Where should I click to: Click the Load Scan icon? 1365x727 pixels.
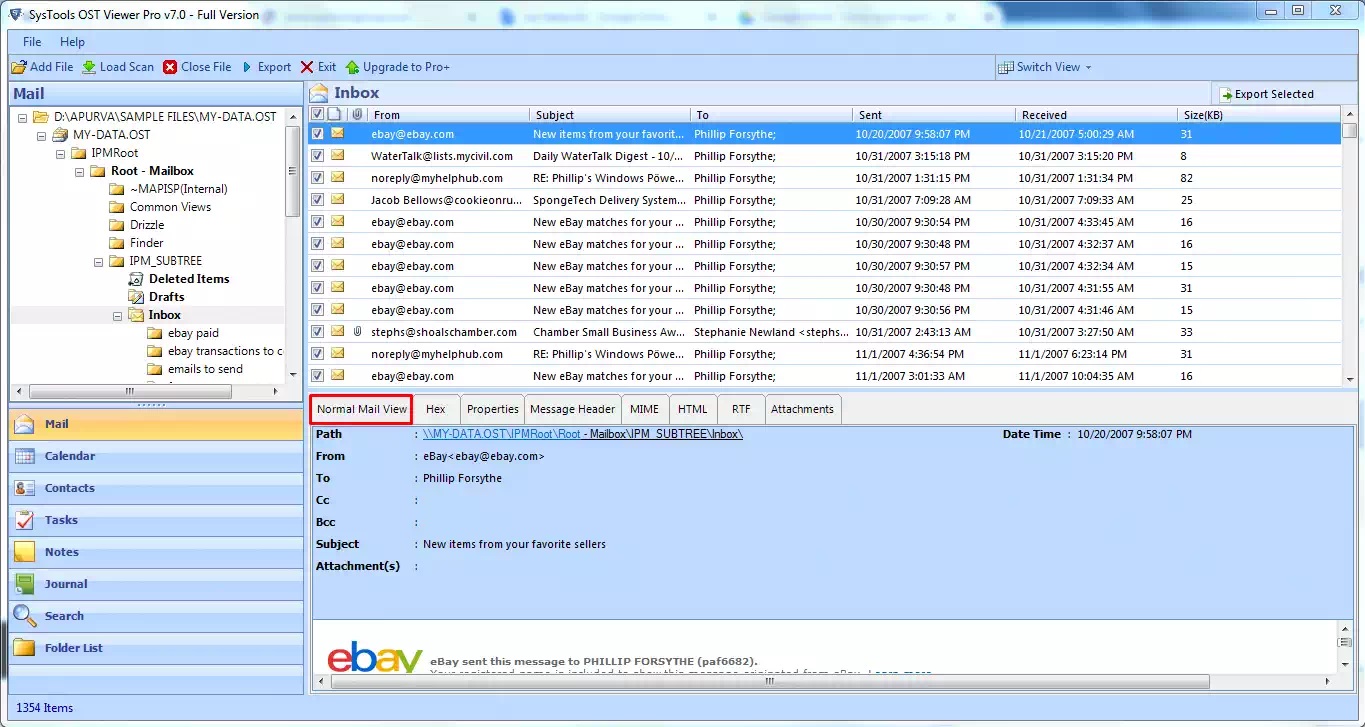89,67
